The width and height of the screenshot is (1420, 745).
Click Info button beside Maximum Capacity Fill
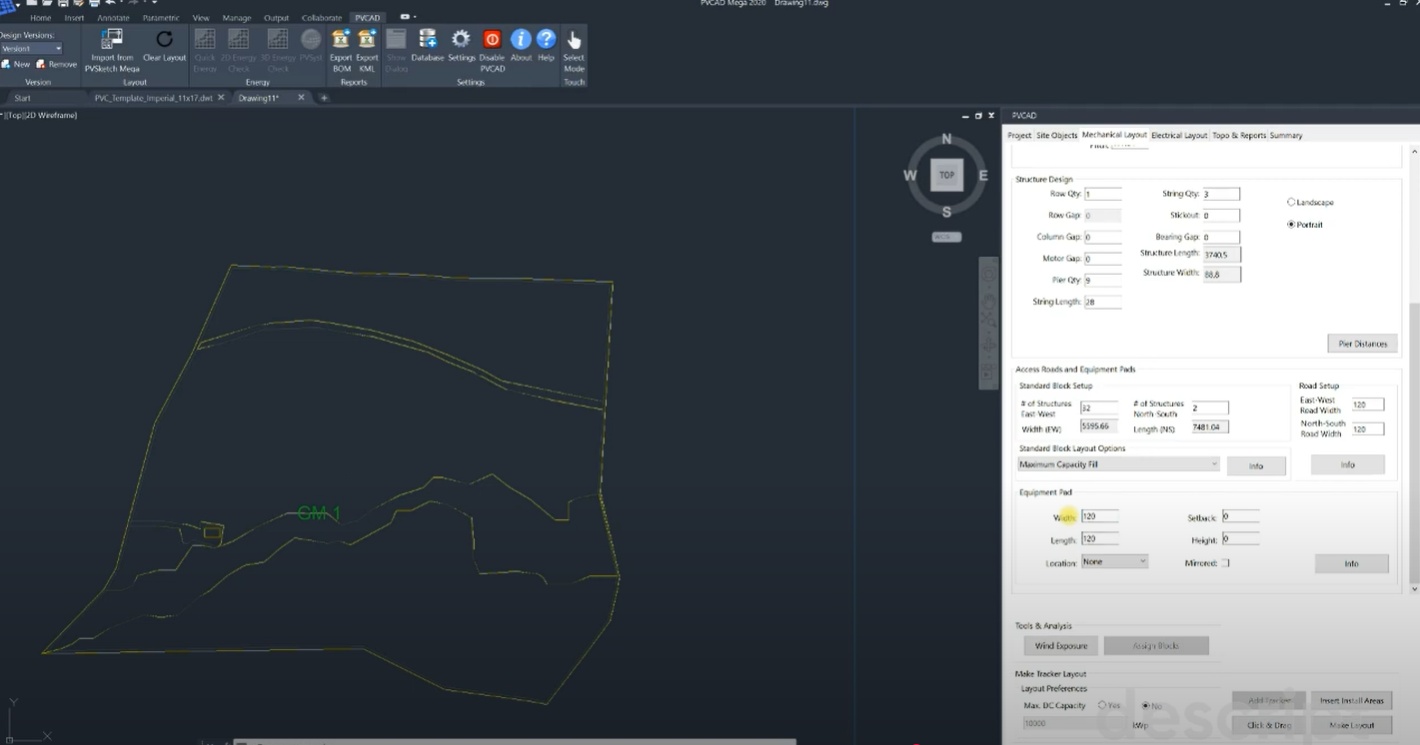[1256, 466]
